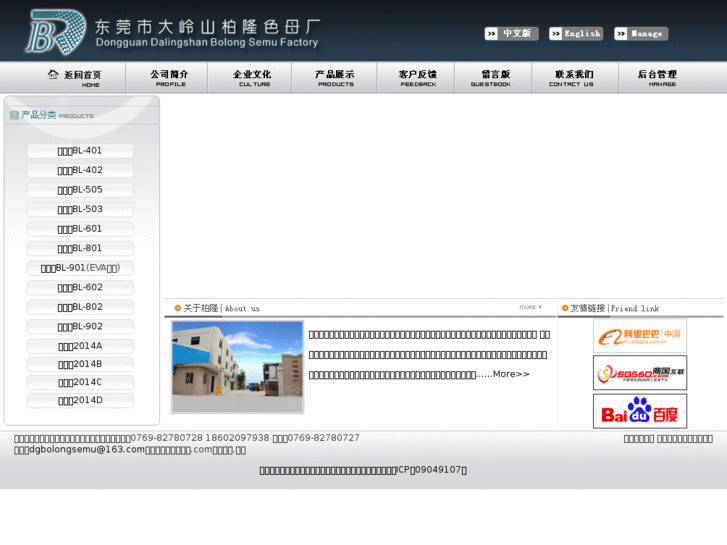Select product category BL-802
727x545 pixels.
click(x=80, y=307)
